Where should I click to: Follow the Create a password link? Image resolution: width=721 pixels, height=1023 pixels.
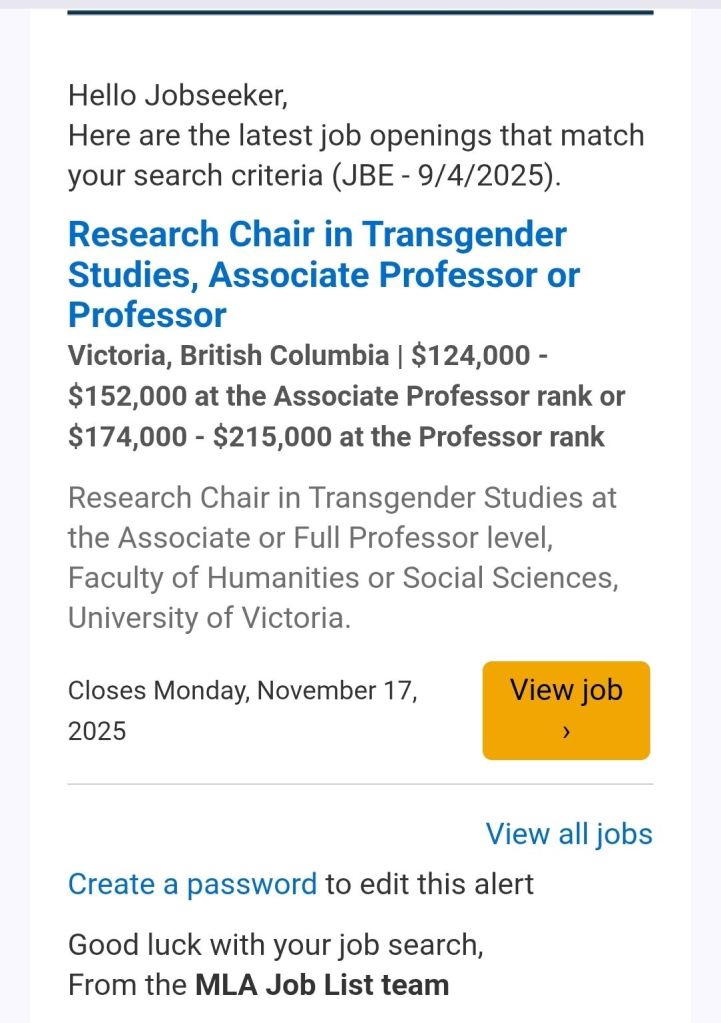192,884
